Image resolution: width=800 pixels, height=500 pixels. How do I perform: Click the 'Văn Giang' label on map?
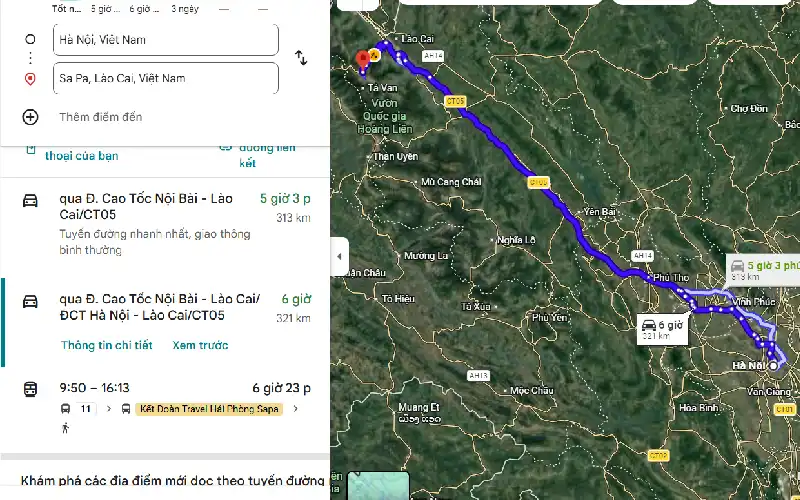click(x=769, y=392)
